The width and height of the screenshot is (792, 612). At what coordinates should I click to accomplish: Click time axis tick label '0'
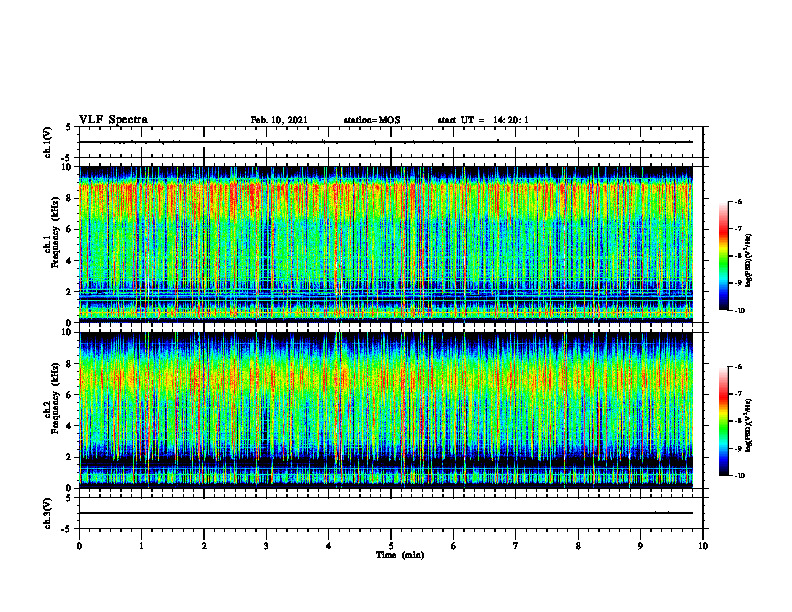(x=79, y=546)
